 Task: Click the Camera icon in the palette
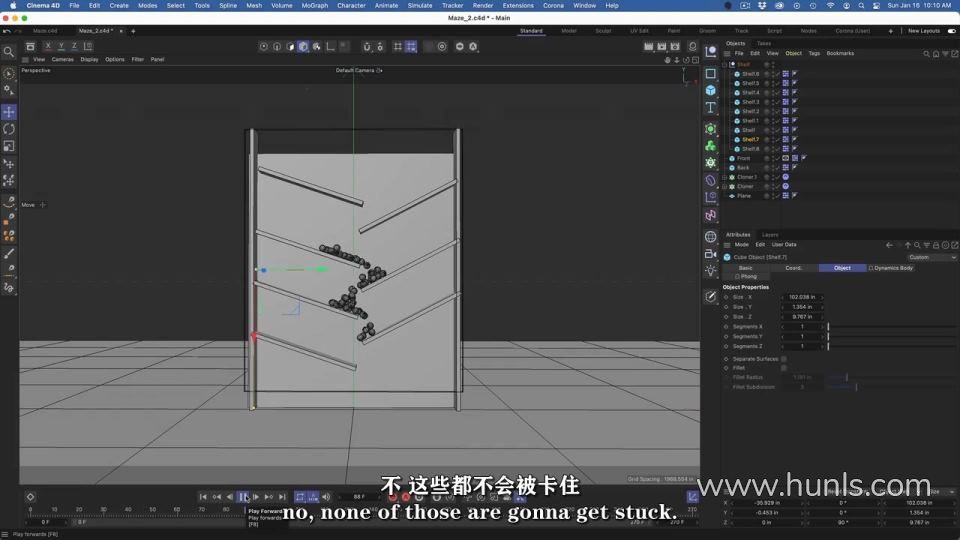pyautogui.click(x=710, y=253)
